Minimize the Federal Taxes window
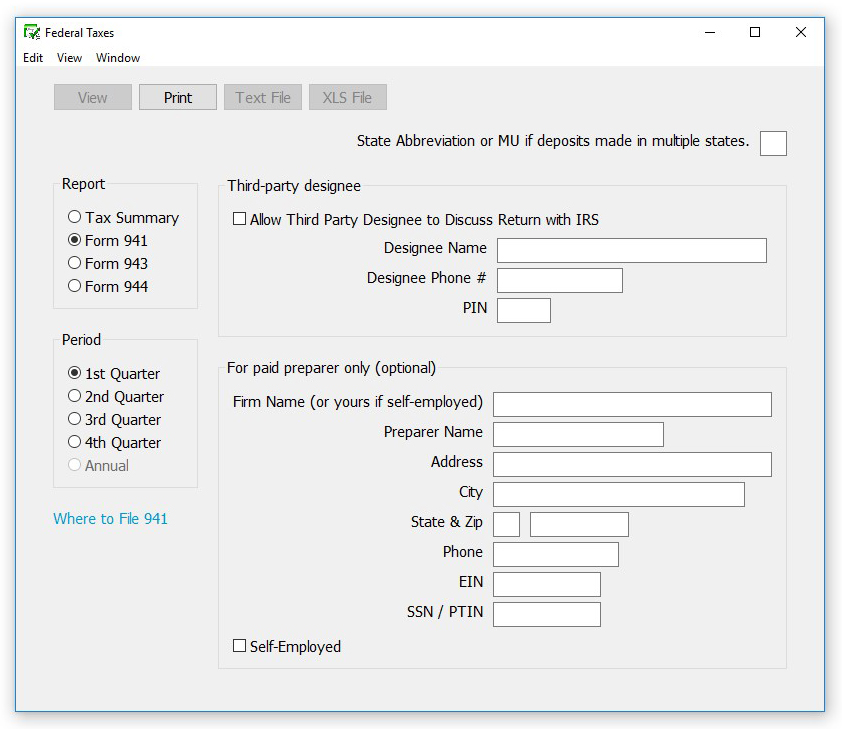 point(710,33)
